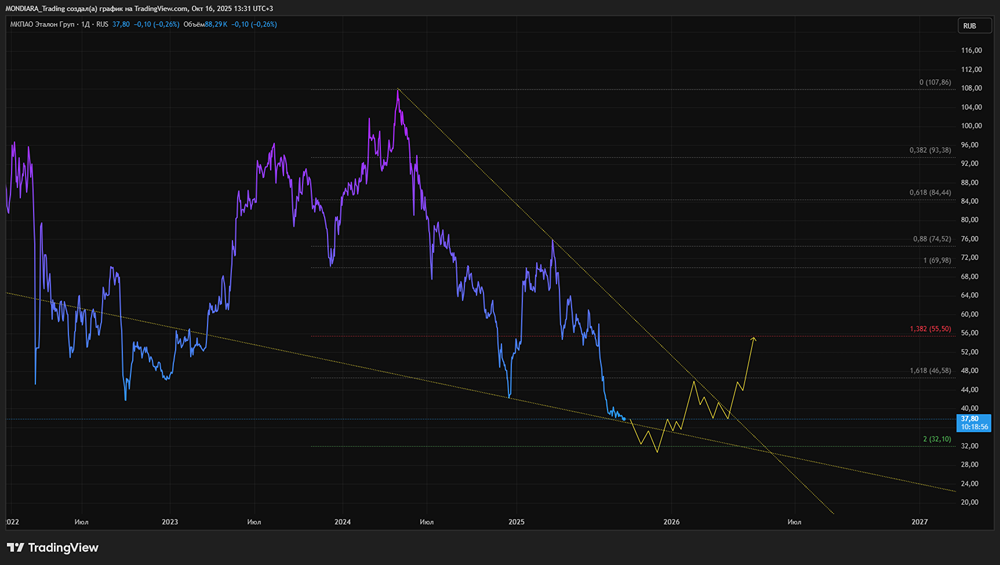The width and height of the screenshot is (1000, 565).
Task: Click the 80,00 price axis label
Action: (971, 220)
